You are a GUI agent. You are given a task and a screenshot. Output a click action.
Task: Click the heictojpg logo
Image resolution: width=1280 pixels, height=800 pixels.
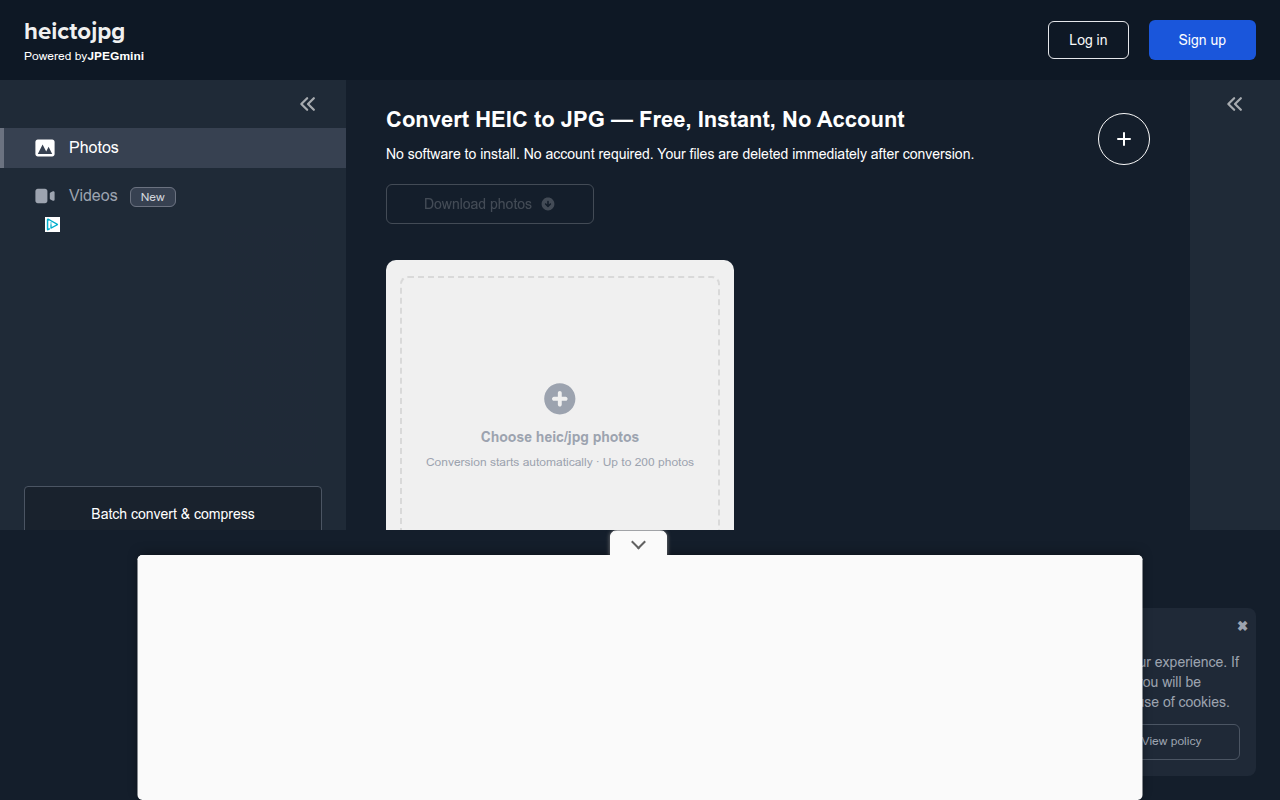click(x=75, y=31)
